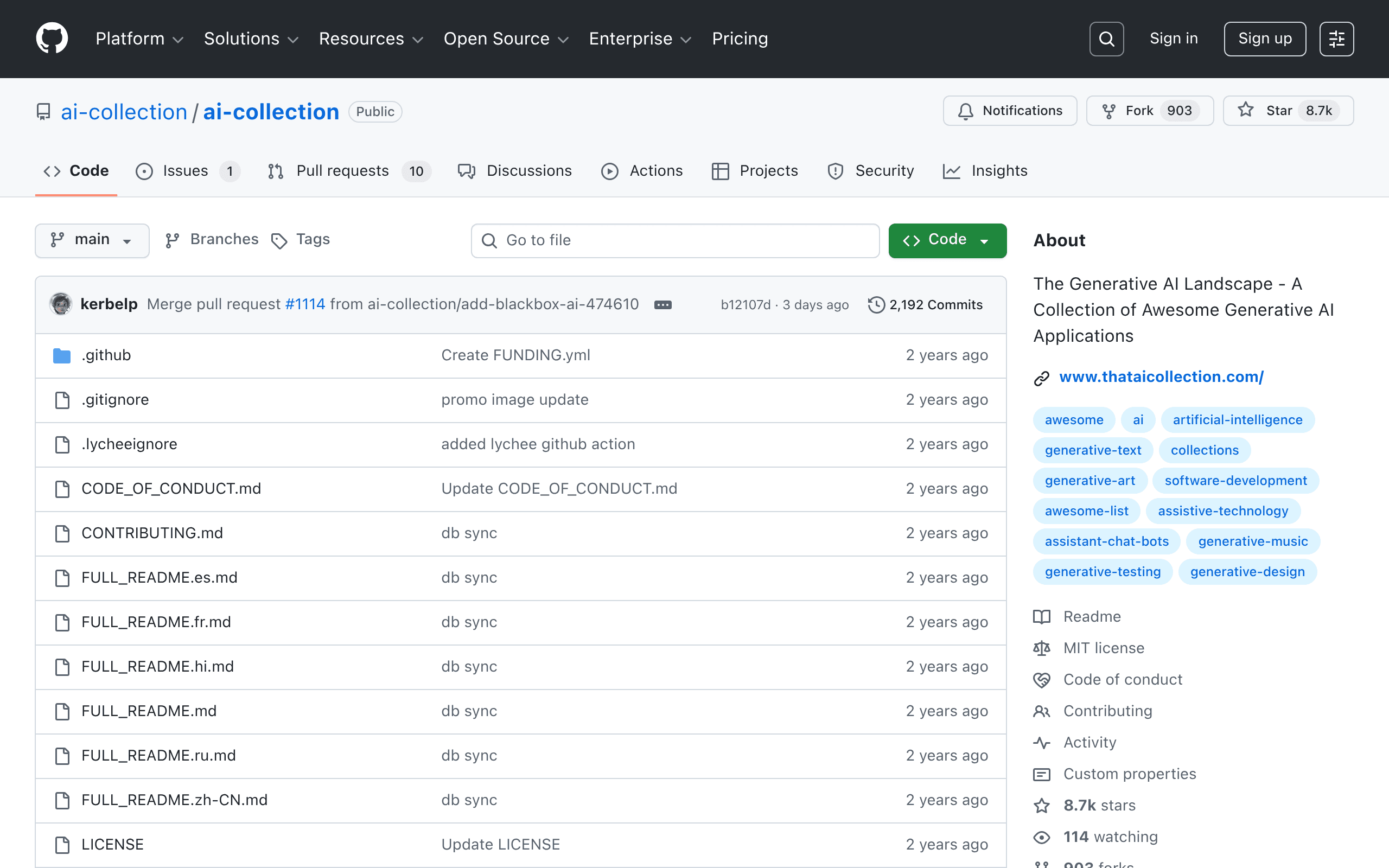Click the file icon for LICENSE
Screen dimensions: 1389x868
pos(62,845)
